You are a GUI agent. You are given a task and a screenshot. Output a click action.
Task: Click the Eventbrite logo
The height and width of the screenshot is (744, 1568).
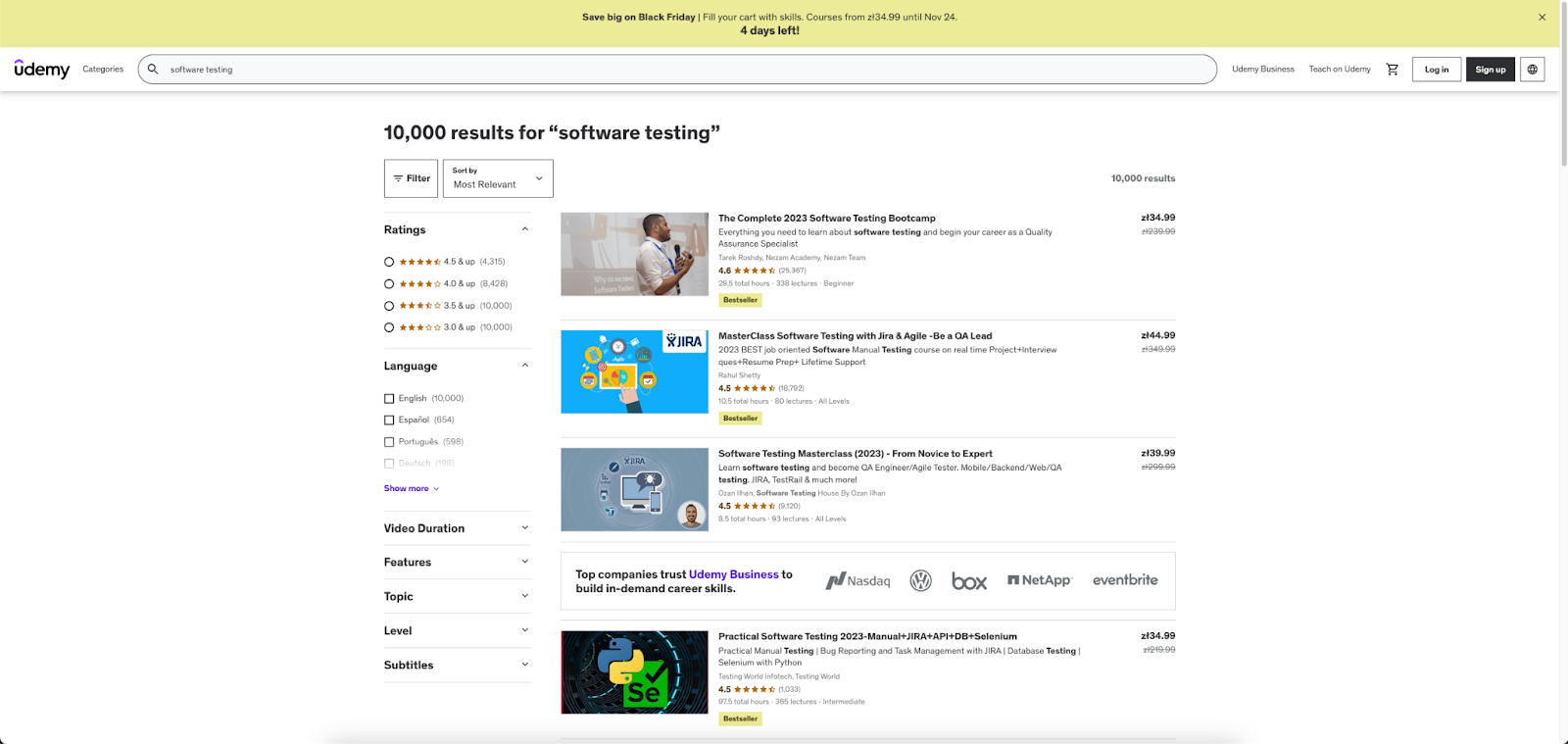pos(1124,580)
